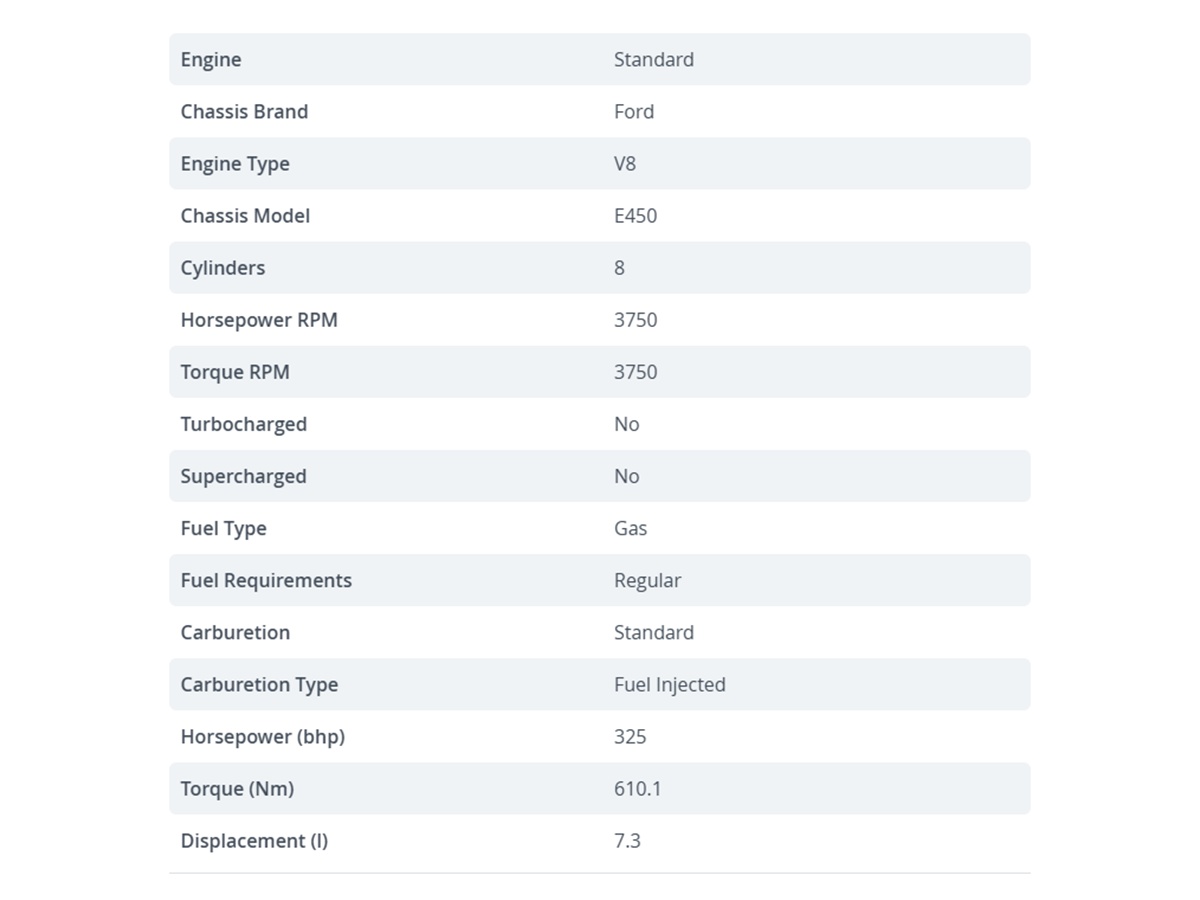Viewport: 1200px width, 900px height.
Task: Select the Ford chassis brand value
Action: click(634, 111)
